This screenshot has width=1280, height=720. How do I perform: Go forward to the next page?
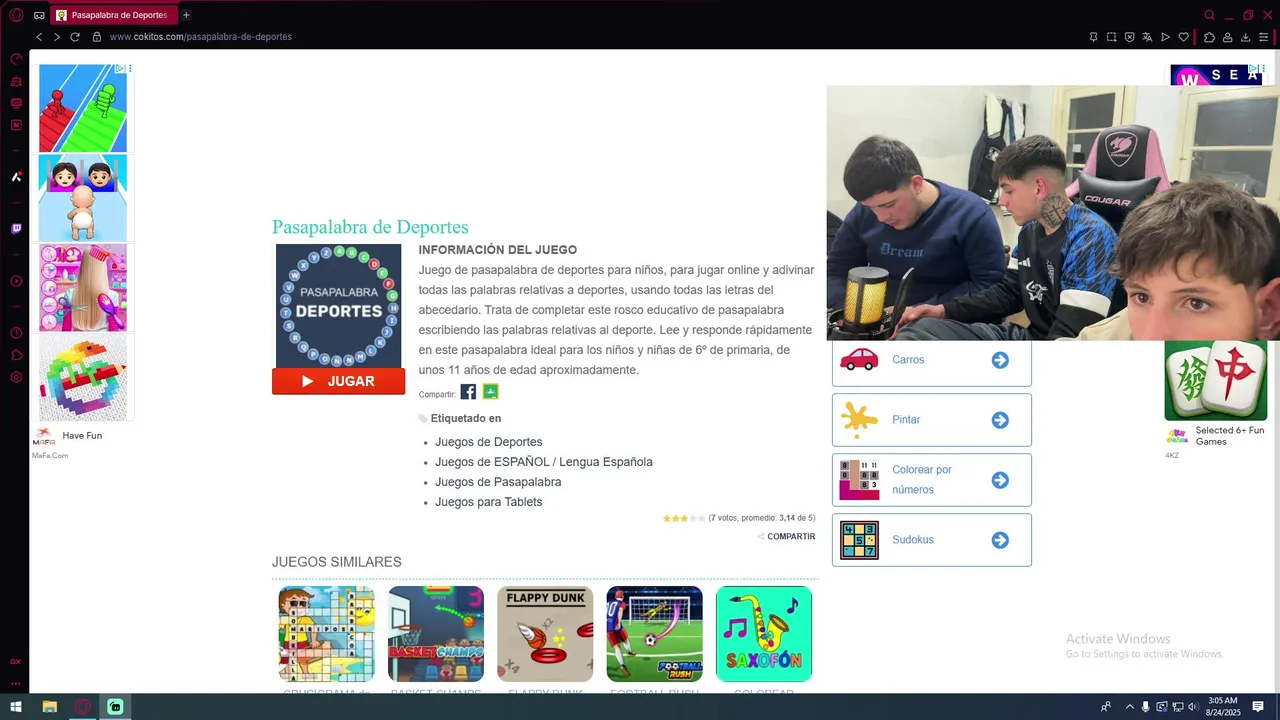tap(57, 37)
